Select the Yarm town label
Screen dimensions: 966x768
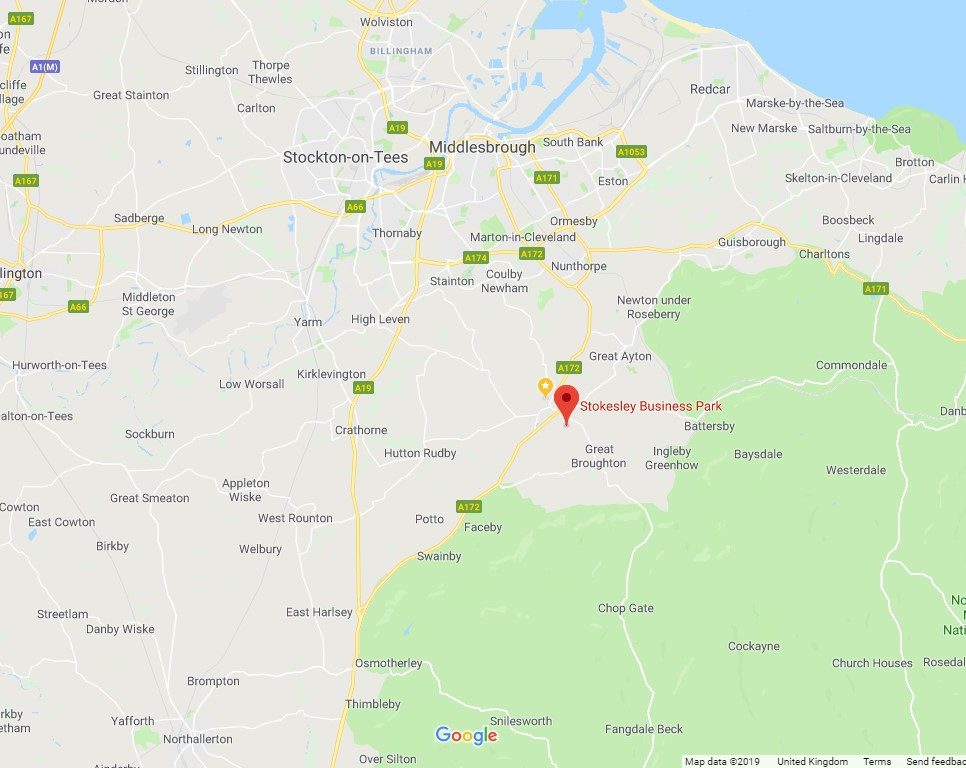[307, 321]
